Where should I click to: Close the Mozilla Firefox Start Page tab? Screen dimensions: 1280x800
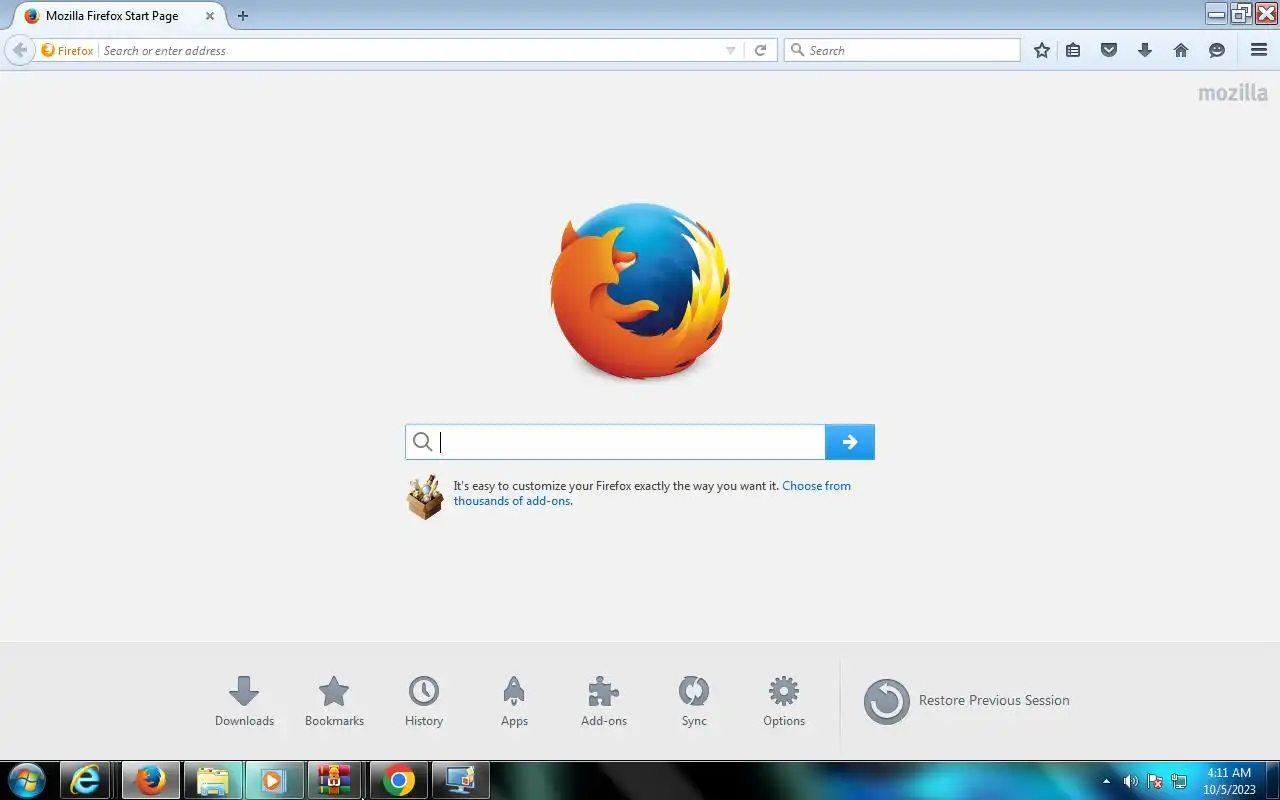209,16
